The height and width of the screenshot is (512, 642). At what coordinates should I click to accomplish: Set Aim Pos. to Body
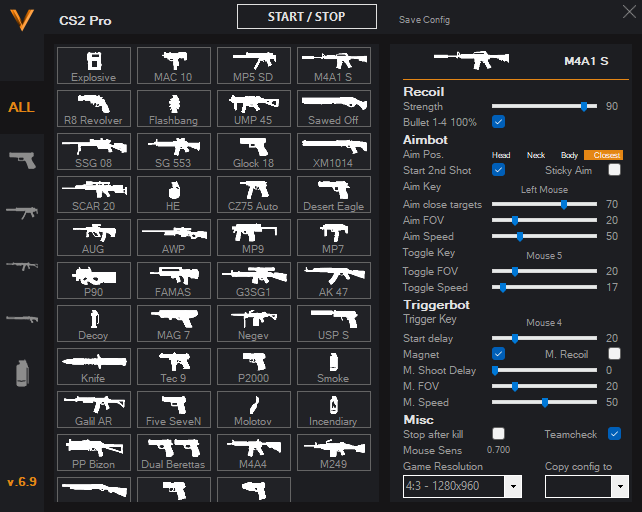569,155
